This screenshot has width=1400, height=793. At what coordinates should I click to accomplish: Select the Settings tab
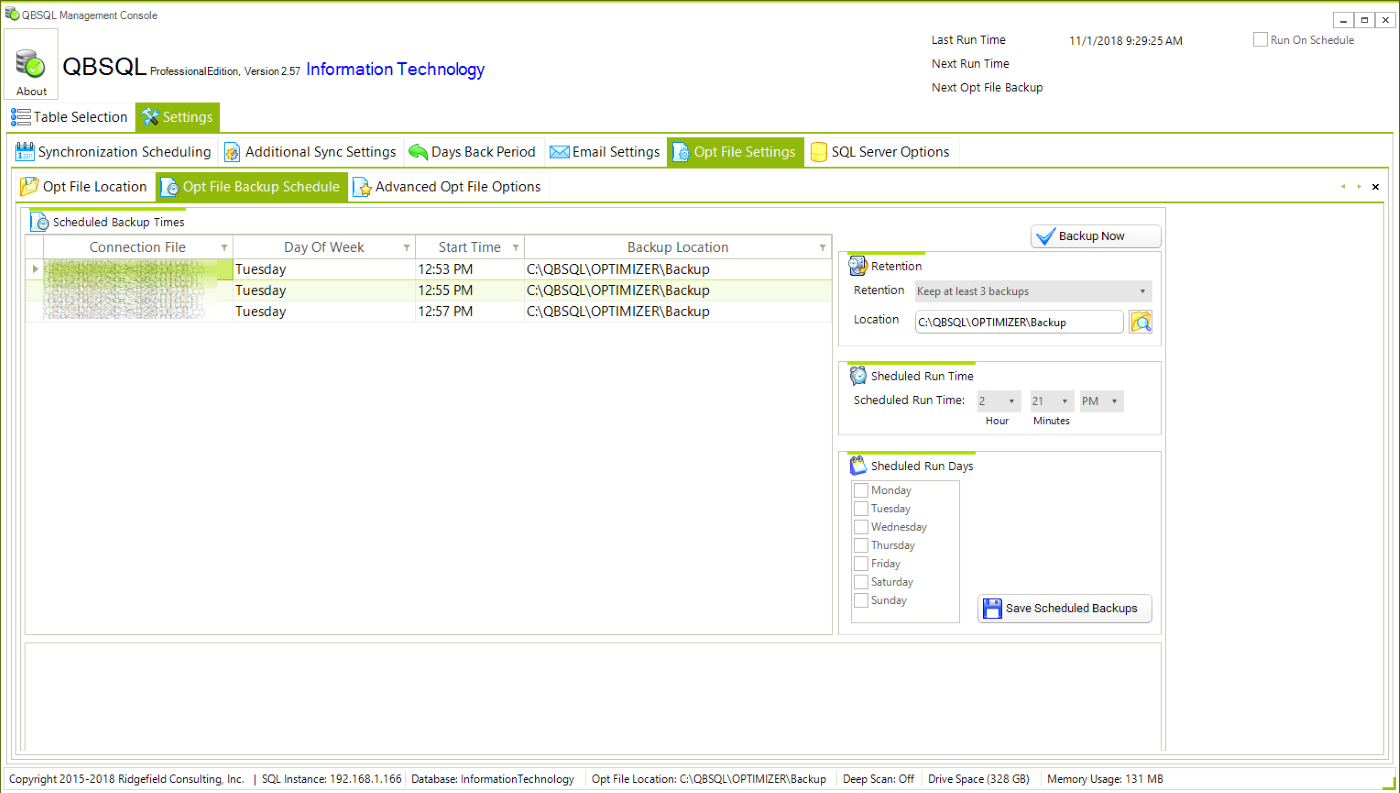(x=177, y=117)
